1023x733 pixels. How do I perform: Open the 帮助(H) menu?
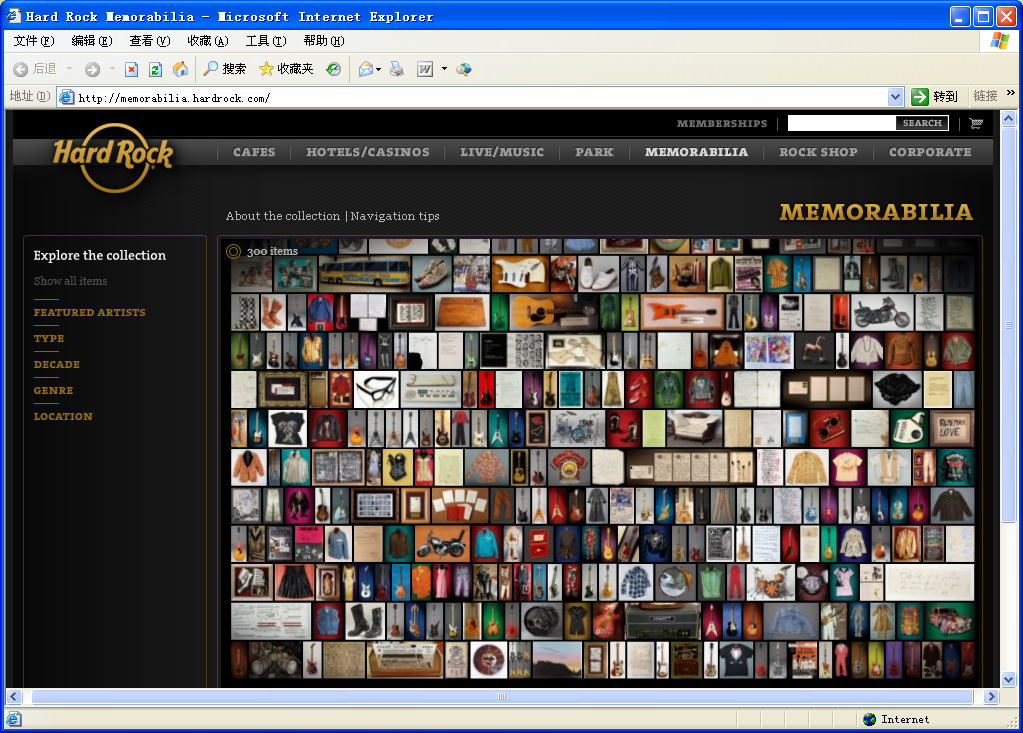(x=324, y=41)
